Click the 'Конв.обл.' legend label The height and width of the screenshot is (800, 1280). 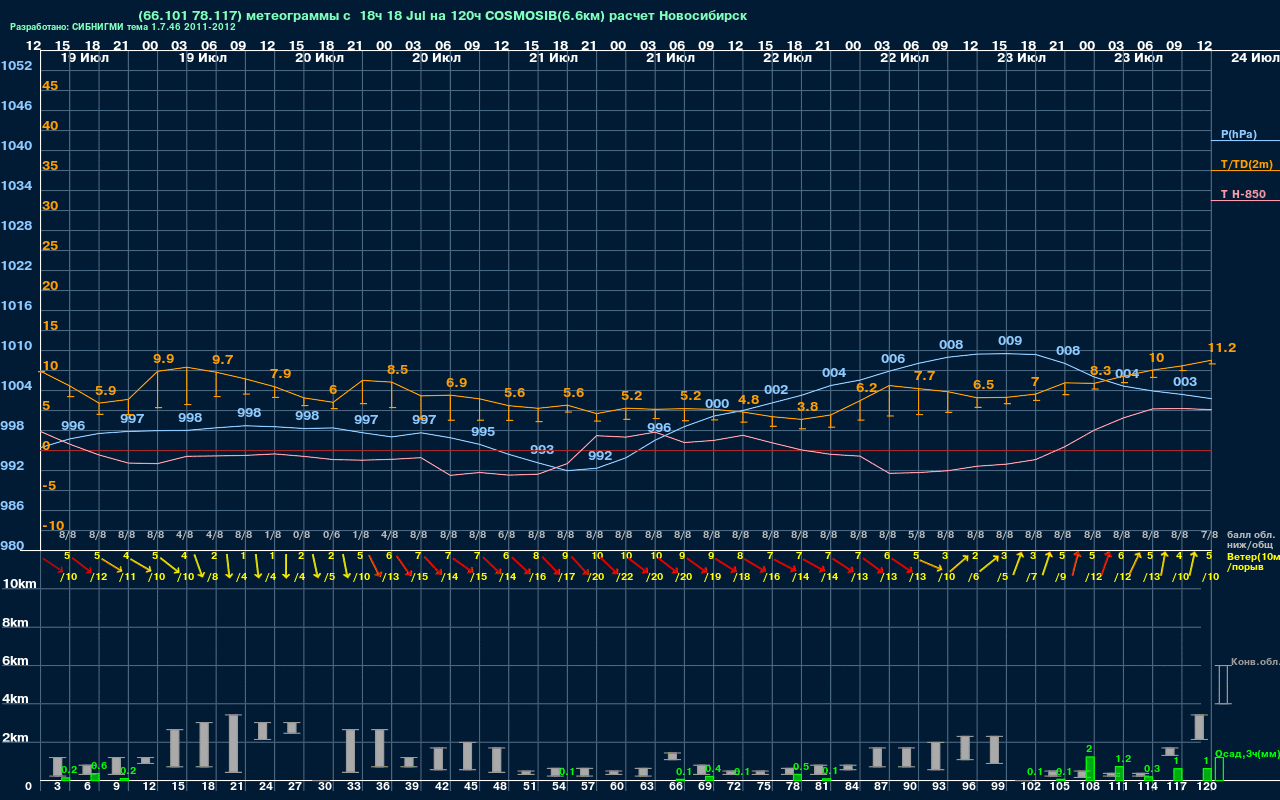(1254, 663)
